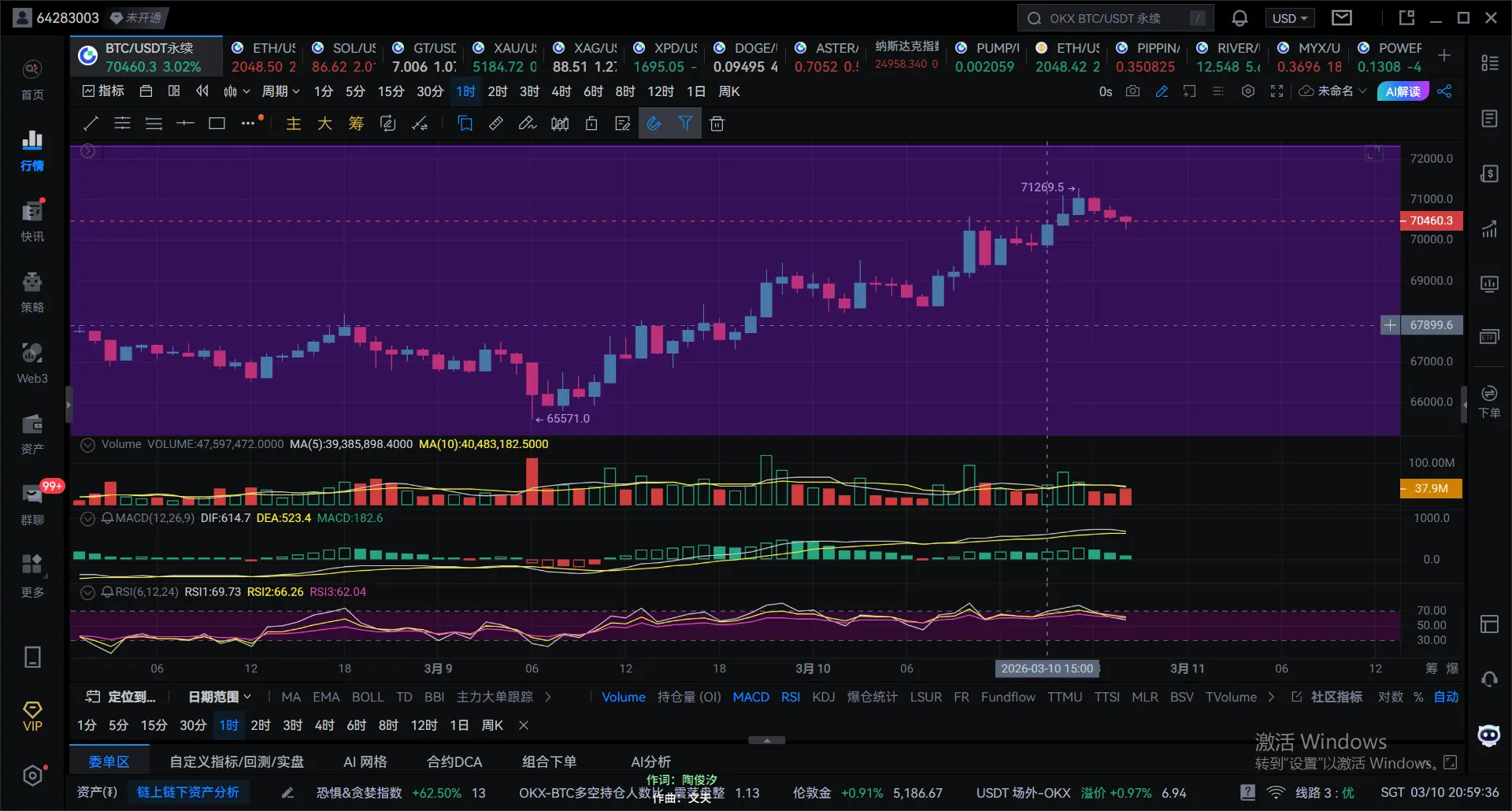Open the customer service headset icon
Viewport: 1512px width, 811px height.
click(1489, 680)
